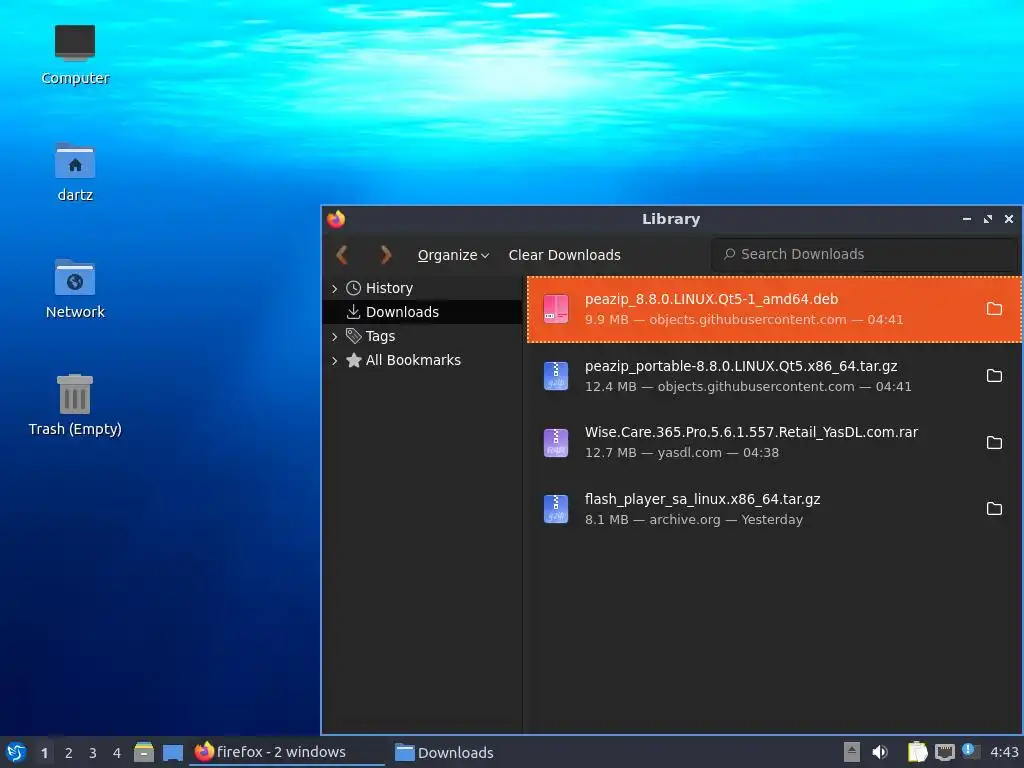Select peazip_8.8.0.LINUX.Qt5-1_amd64.deb download name
This screenshot has height=768, width=1024.
pos(711,299)
